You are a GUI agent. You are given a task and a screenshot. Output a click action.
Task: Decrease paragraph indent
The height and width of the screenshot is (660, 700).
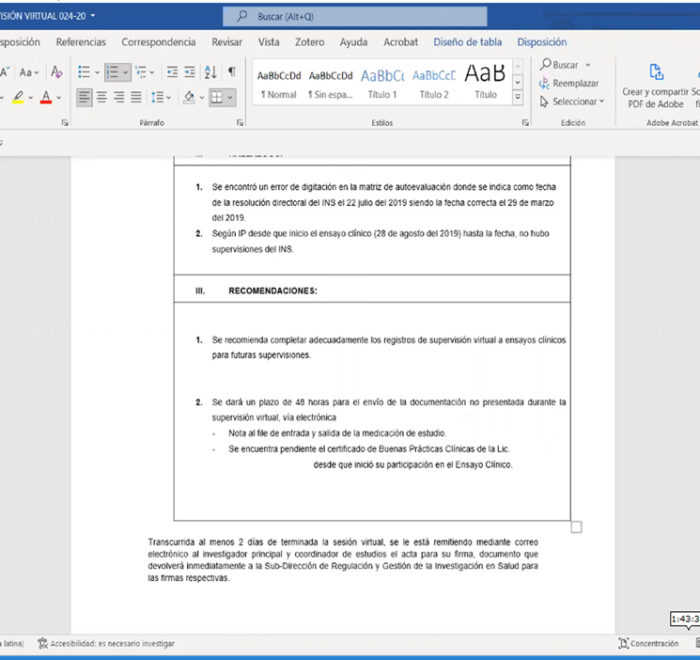(172, 72)
